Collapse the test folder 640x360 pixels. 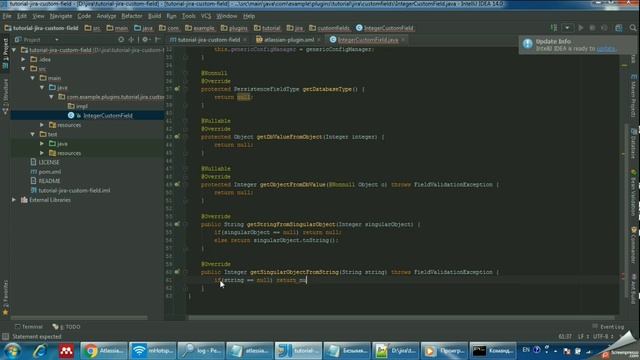(x=33, y=134)
